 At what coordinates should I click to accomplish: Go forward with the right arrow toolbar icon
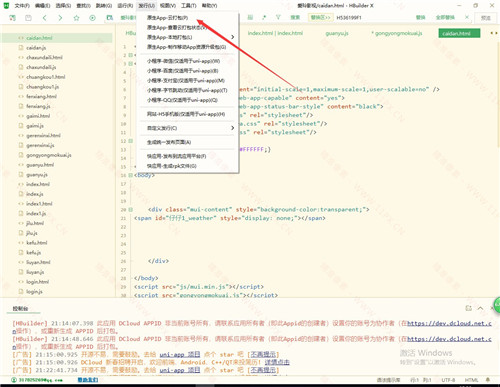(x=60, y=18)
